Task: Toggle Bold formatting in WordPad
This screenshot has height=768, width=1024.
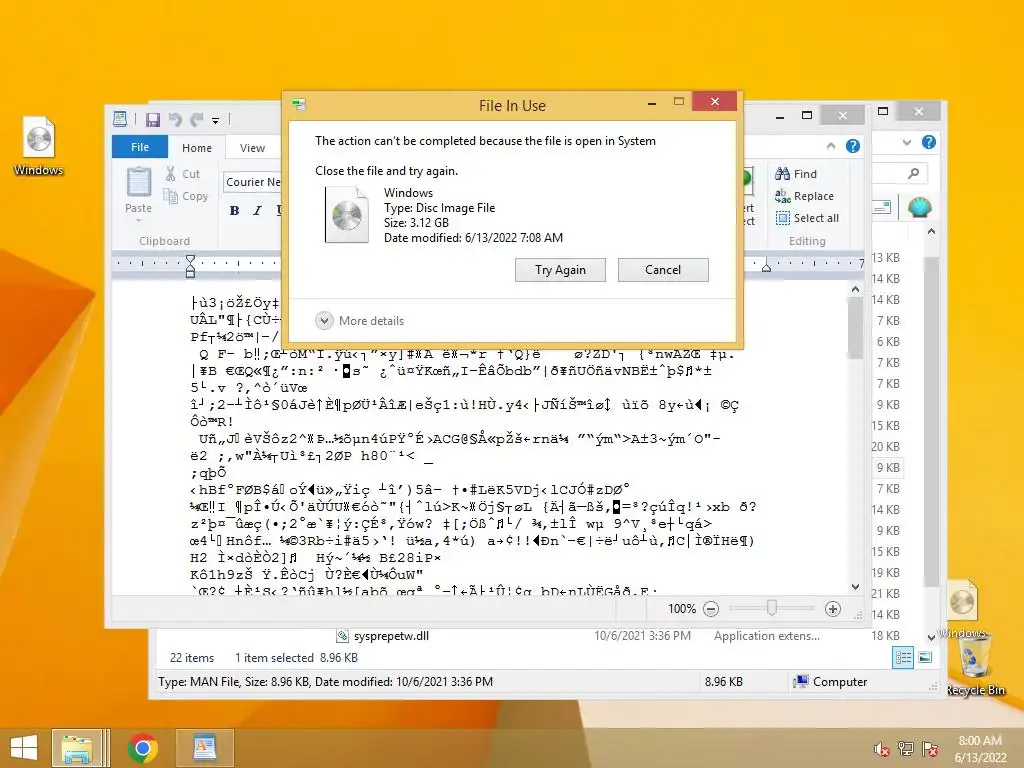Action: click(x=234, y=210)
